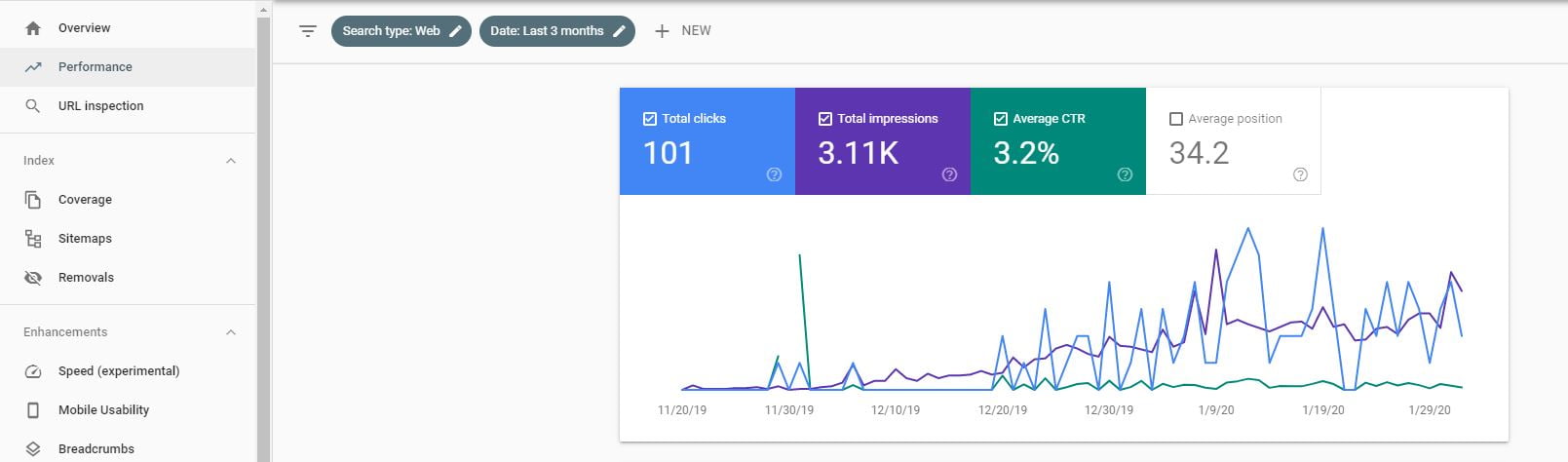Open help icon on Average position card
Viewport: 1568px width, 462px height.
click(1300, 174)
